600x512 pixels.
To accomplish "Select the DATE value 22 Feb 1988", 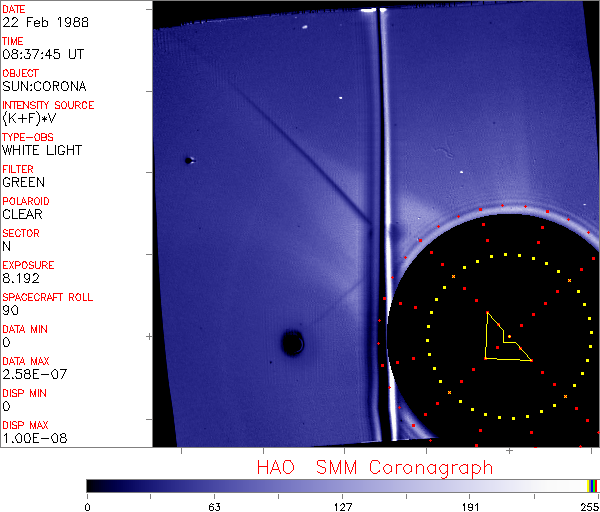I will (x=37, y=23).
